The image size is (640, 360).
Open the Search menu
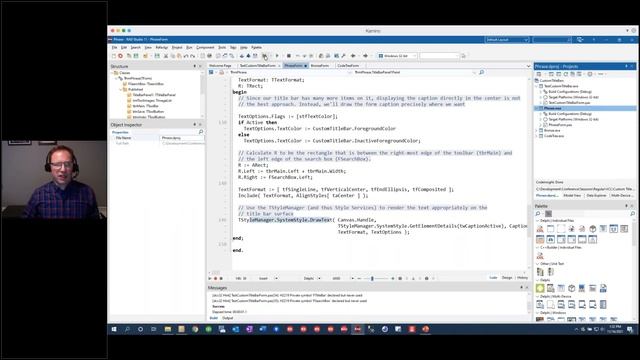(136, 48)
